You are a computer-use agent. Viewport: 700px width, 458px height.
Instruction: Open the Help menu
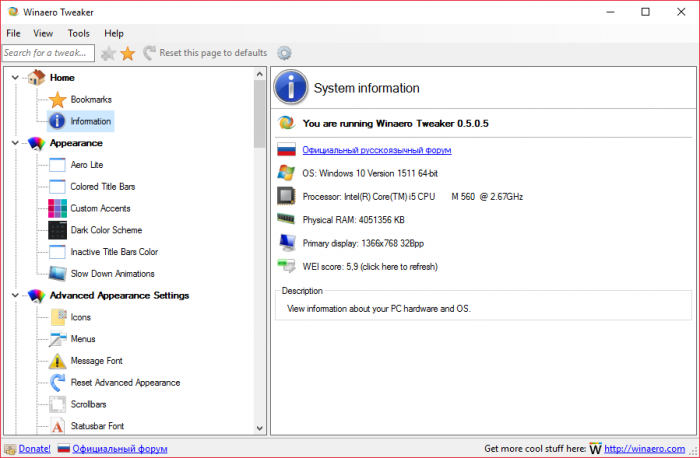click(114, 33)
